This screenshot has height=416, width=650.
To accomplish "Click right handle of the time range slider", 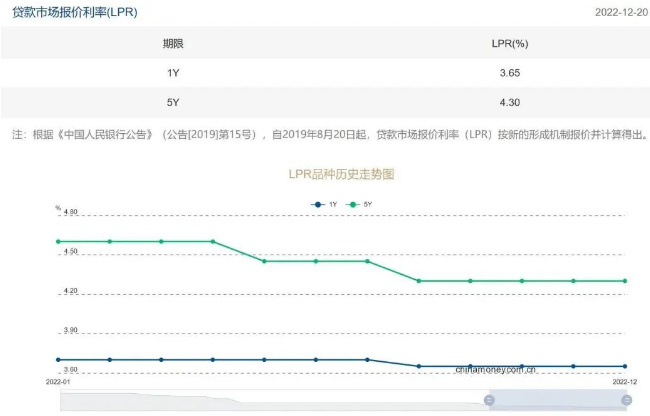I will [626, 400].
